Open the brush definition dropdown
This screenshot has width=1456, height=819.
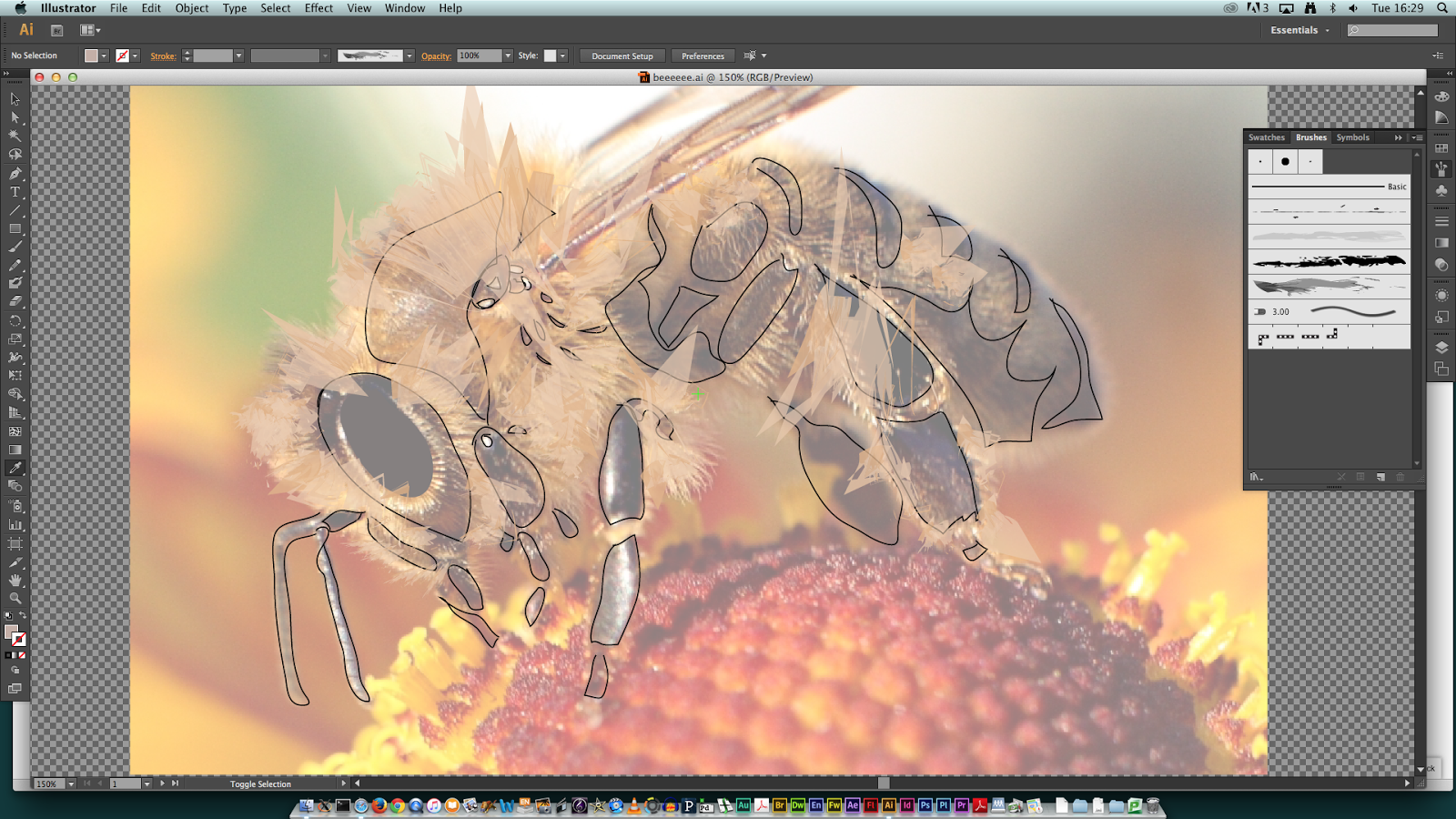[x=409, y=56]
